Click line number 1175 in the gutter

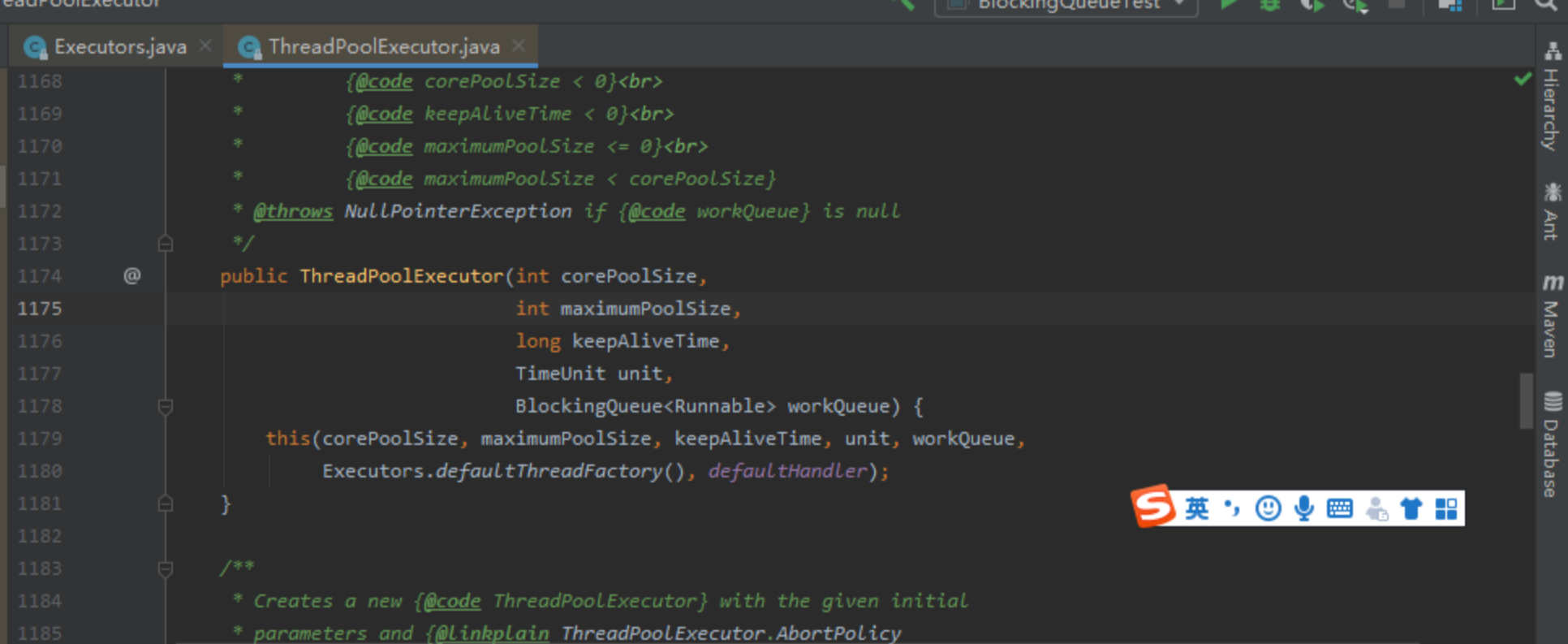point(40,309)
